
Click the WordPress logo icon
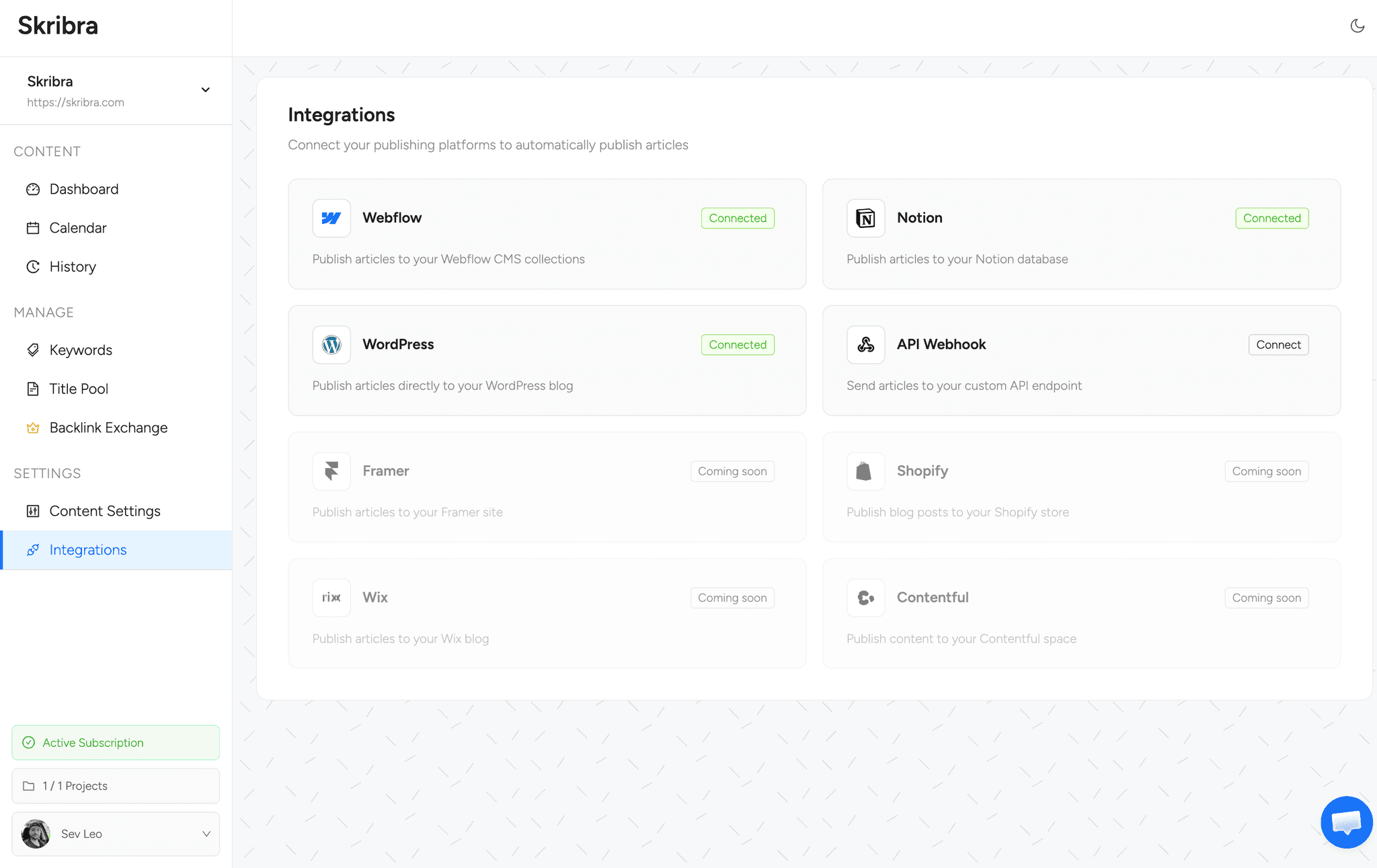(331, 344)
